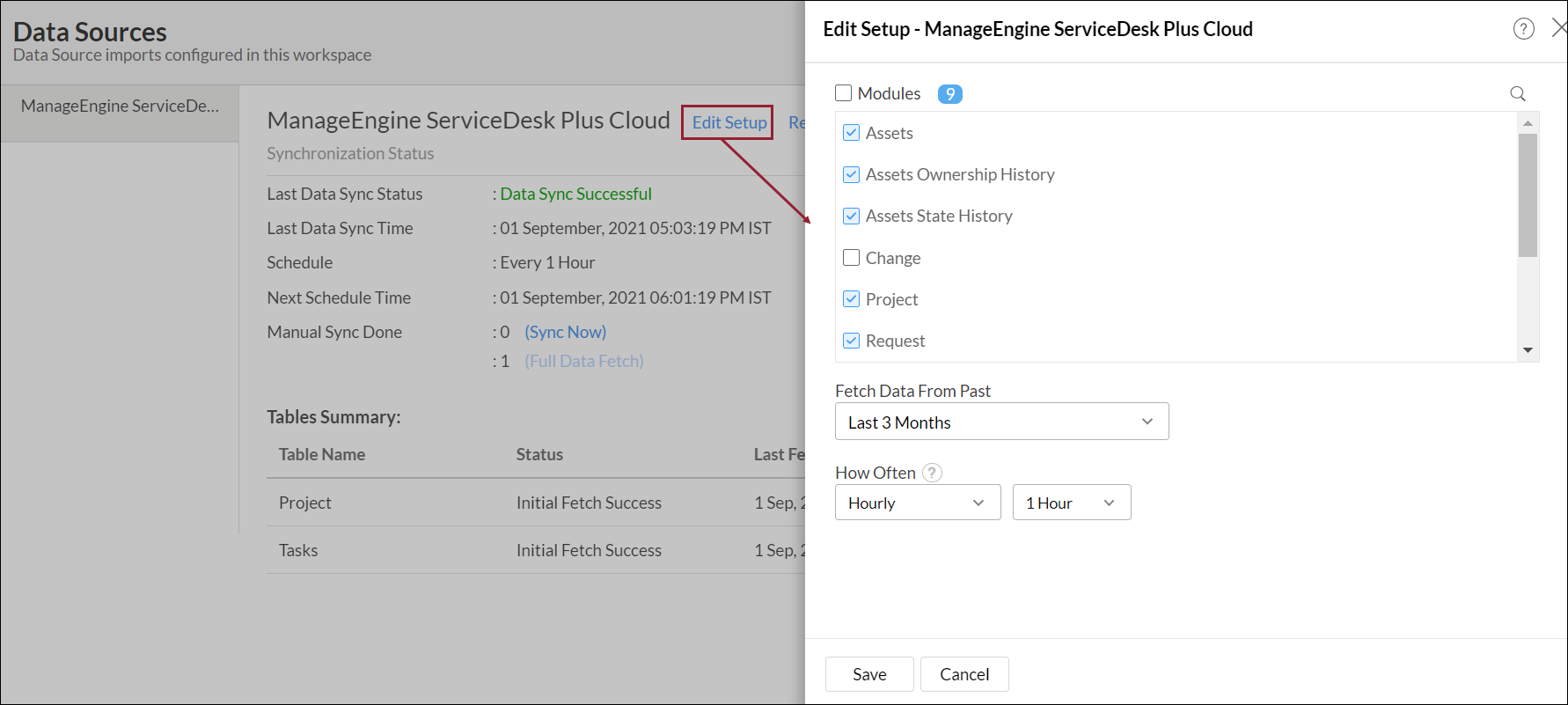Click Initial Fetch Success status for Tasks
1568x705 pixels.
pyautogui.click(x=589, y=550)
